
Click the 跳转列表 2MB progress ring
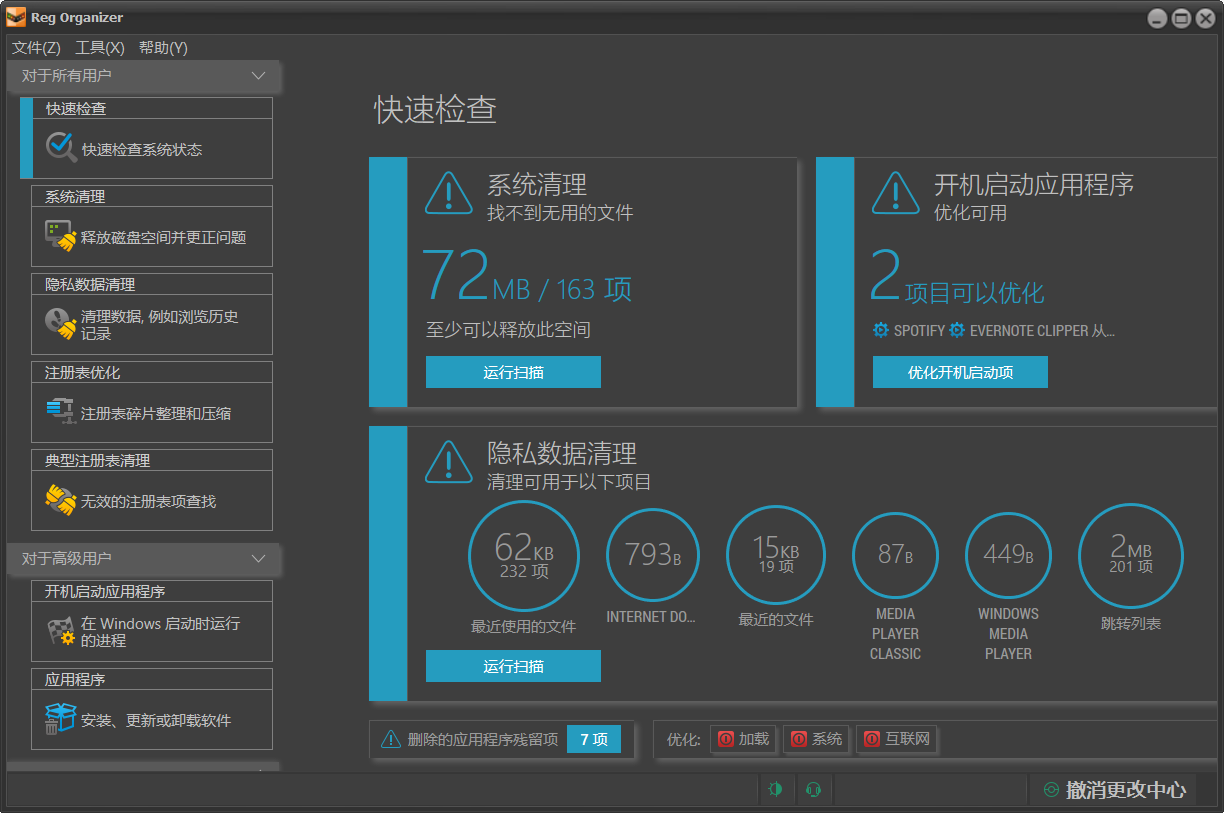1130,555
